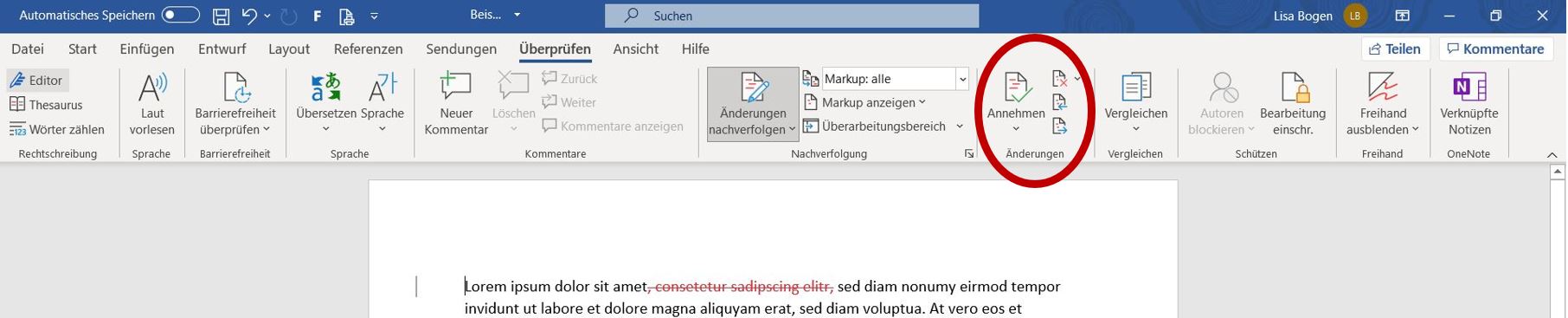Expand the Markup anzeigen menu
This screenshot has height=318, width=1568.
pyautogui.click(x=864, y=102)
